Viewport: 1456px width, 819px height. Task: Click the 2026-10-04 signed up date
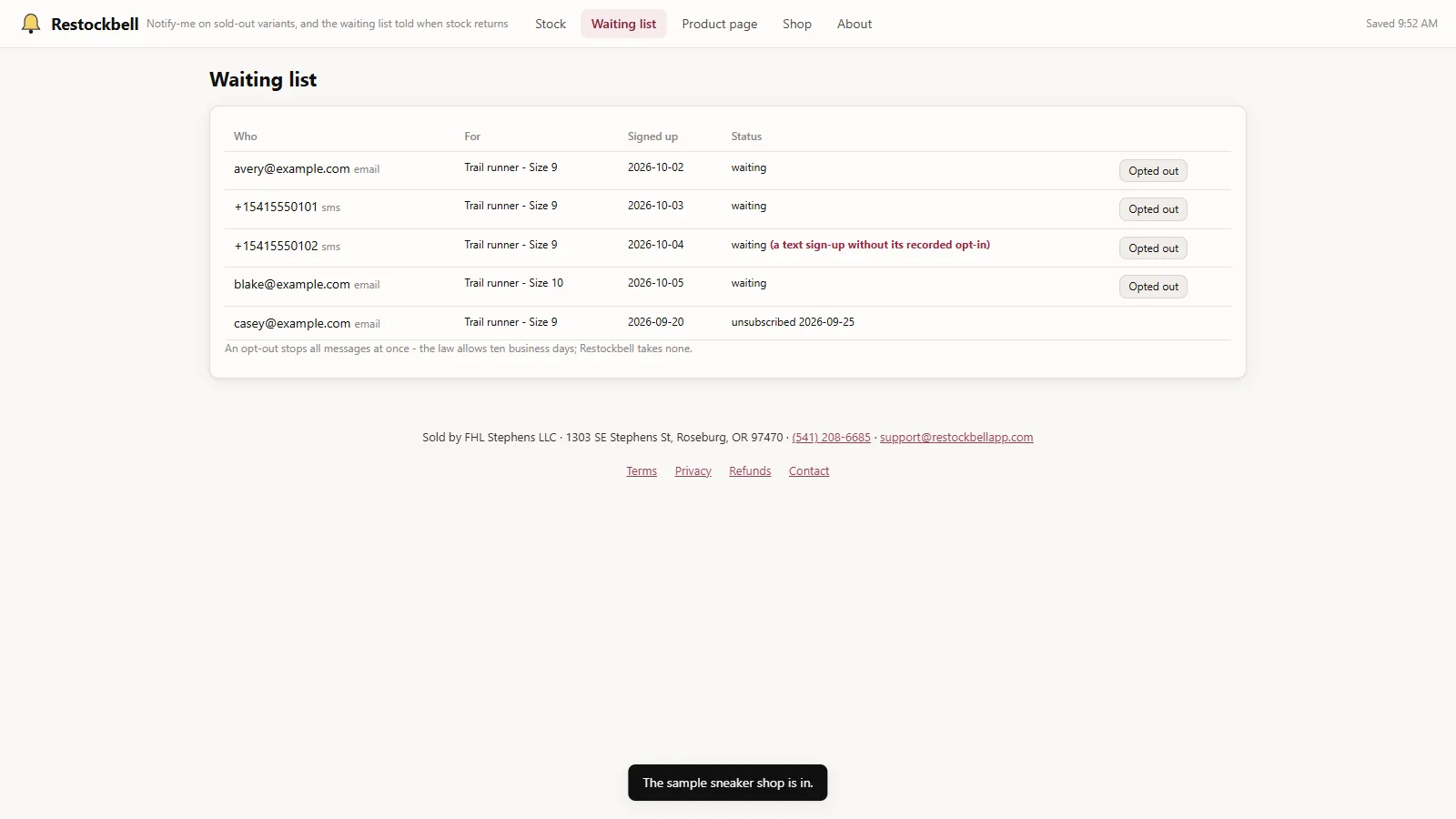tap(655, 245)
